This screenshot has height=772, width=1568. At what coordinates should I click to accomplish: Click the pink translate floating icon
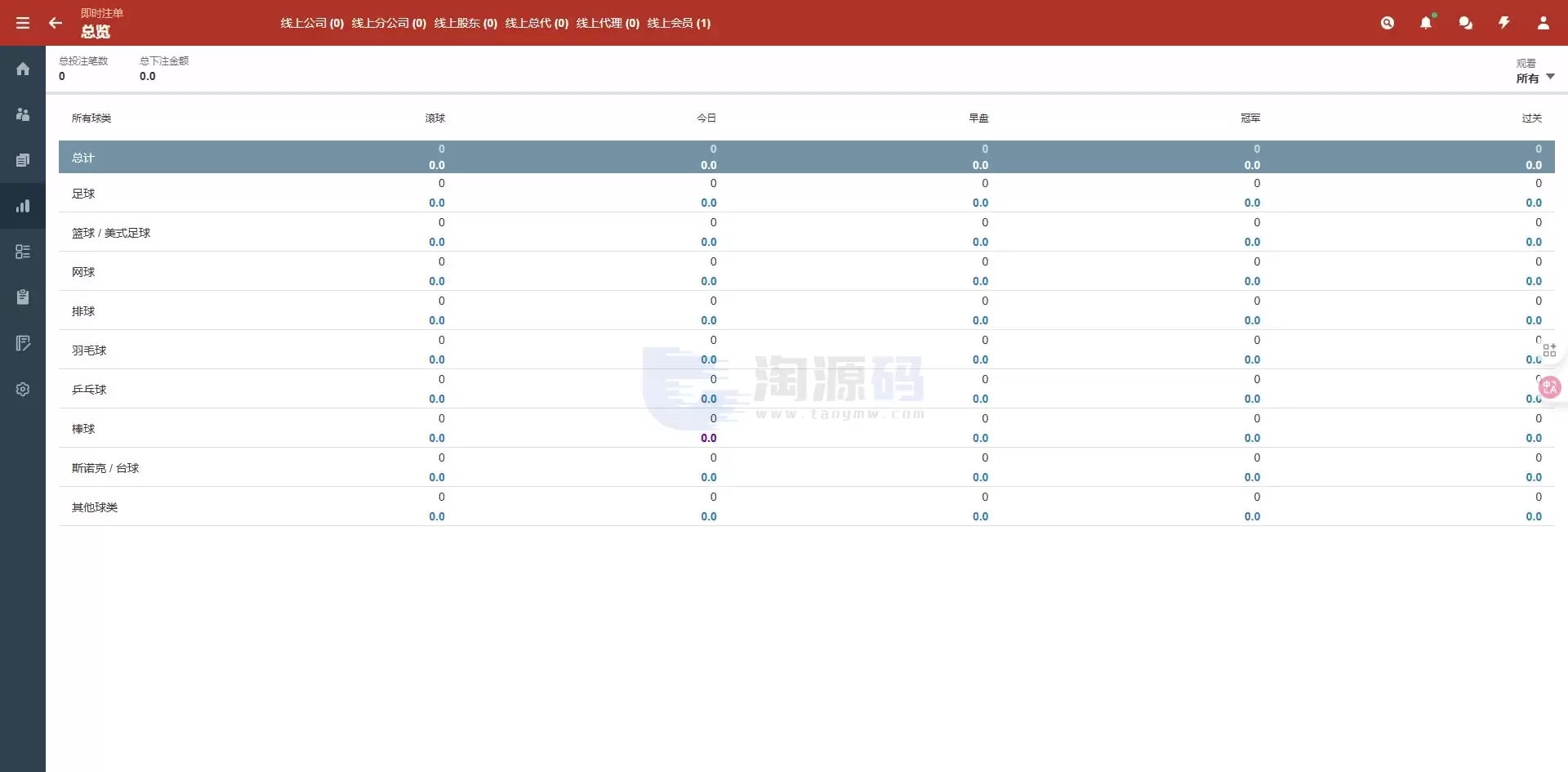[1550, 387]
